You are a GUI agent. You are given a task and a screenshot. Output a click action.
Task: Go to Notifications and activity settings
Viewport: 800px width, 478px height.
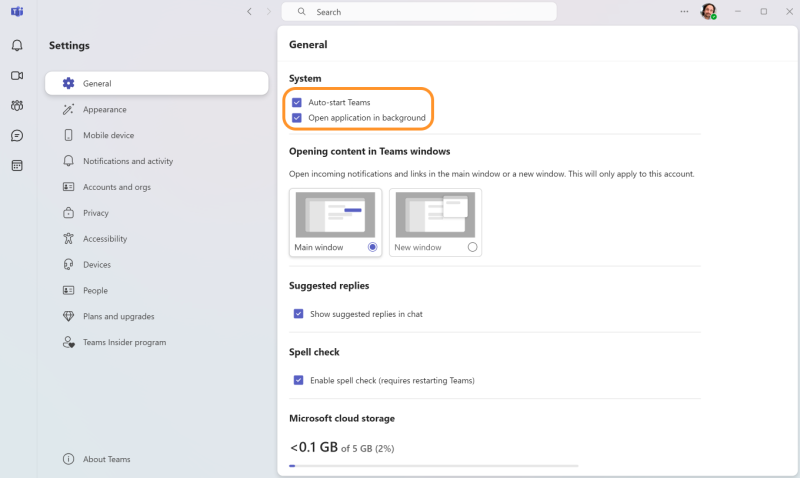click(x=157, y=161)
